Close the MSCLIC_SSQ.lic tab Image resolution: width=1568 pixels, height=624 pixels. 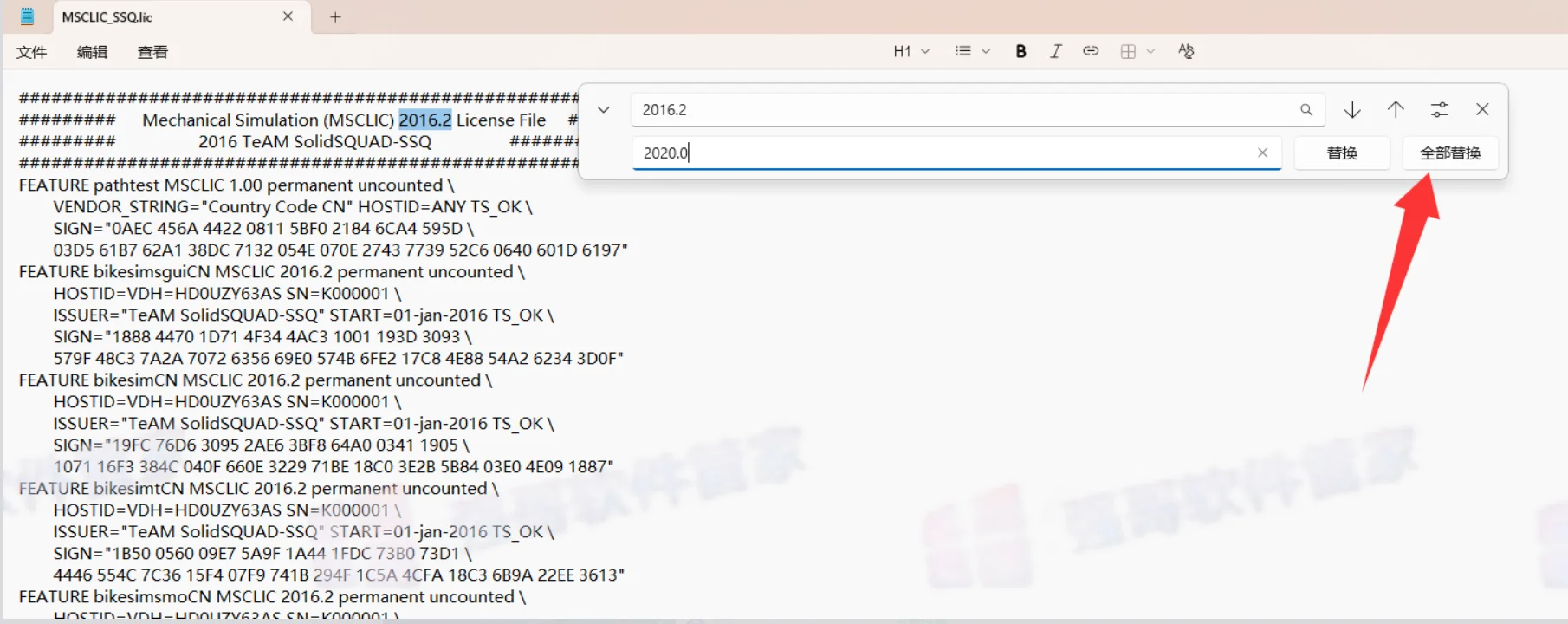(288, 16)
